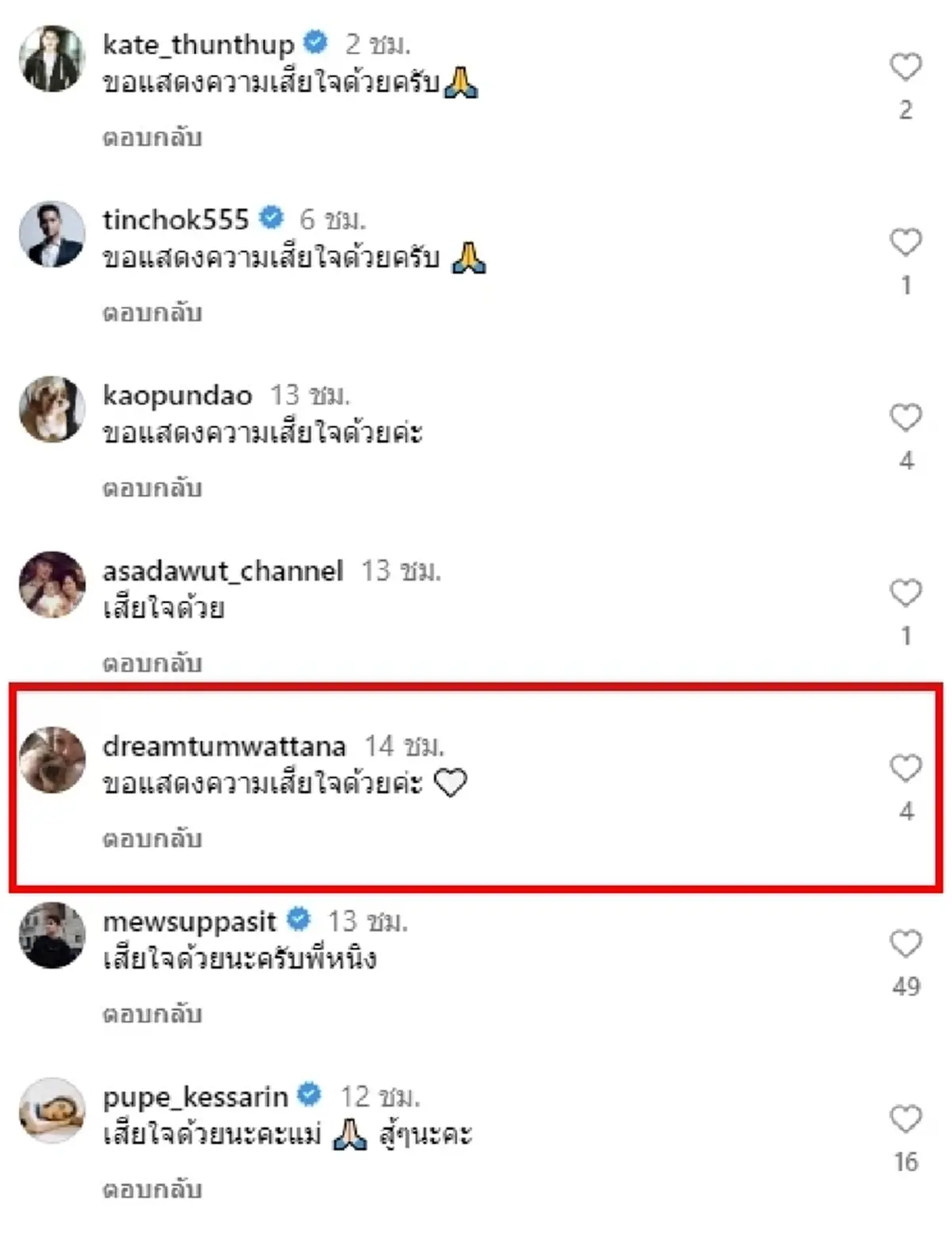Click mewsuppasit's verified badge icon
Image resolution: width=952 pixels, height=1240 pixels.
coord(297,919)
